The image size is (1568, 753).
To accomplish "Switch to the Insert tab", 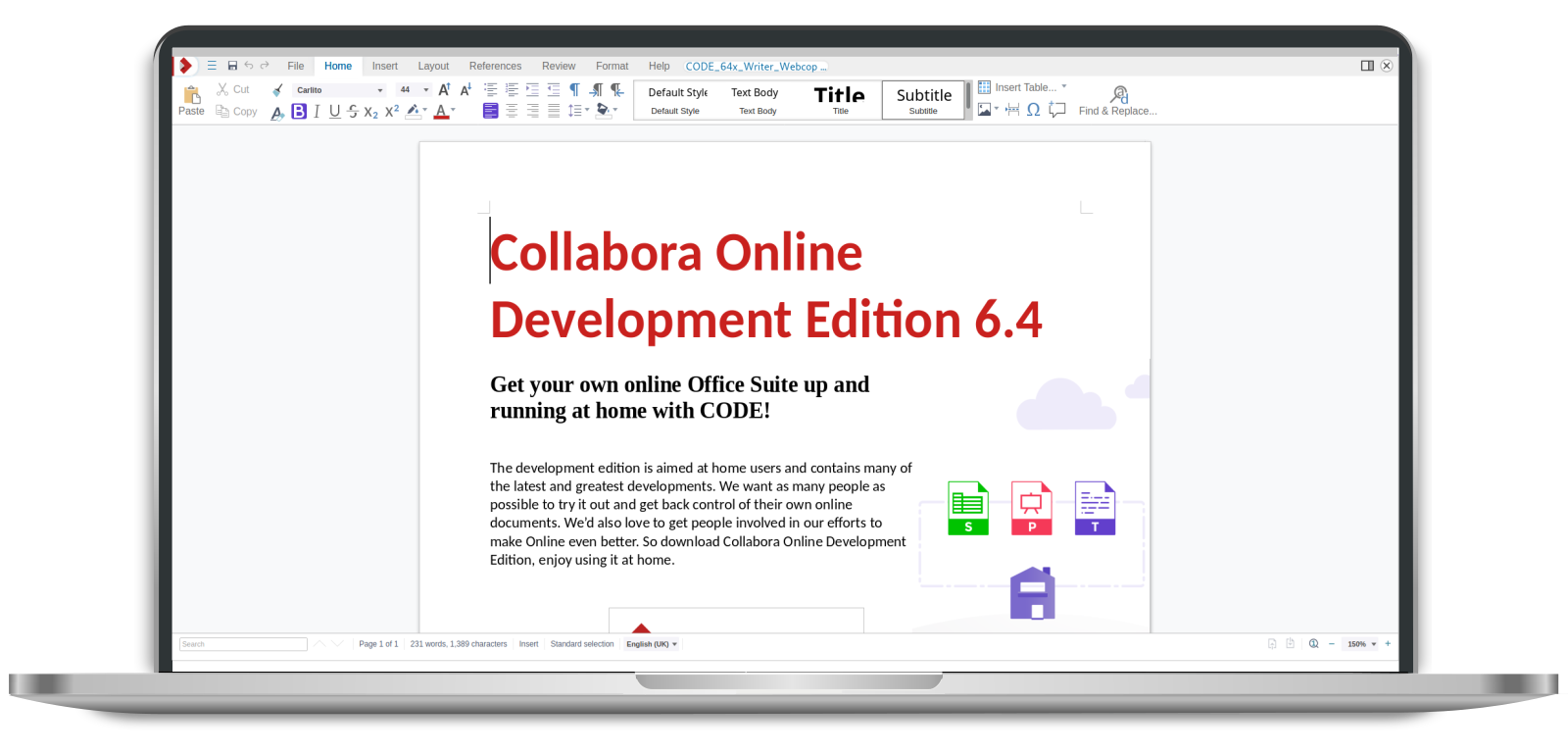I will pos(385,66).
